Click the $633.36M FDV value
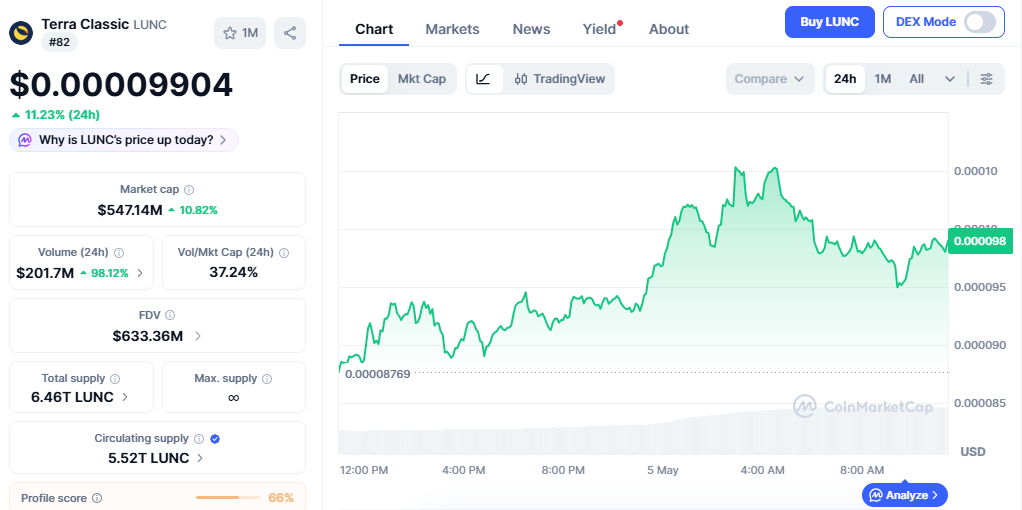The image size is (1022, 510). [x=148, y=337]
